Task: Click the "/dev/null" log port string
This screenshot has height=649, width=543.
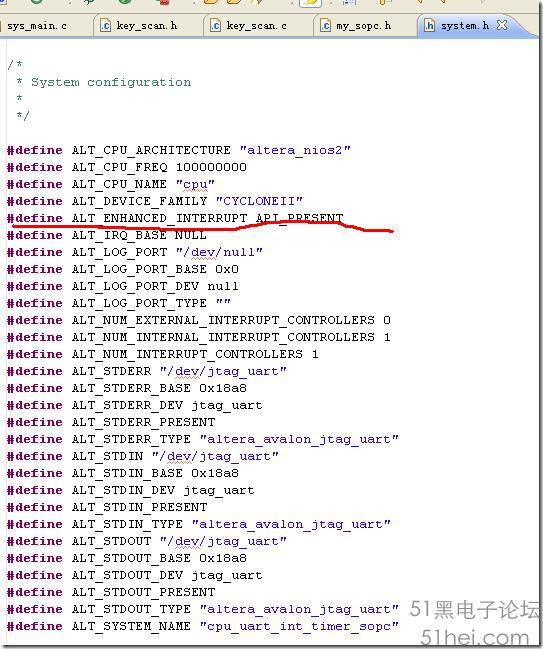Action: [x=219, y=252]
